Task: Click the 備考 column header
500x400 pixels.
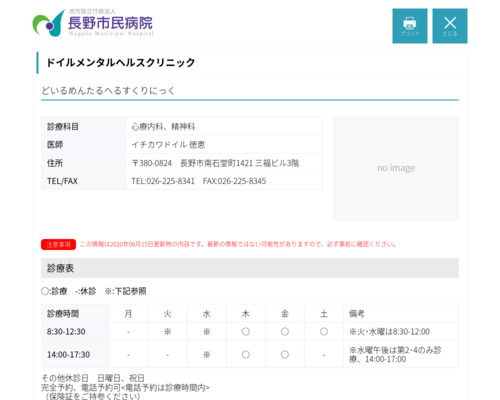Action: click(x=401, y=314)
